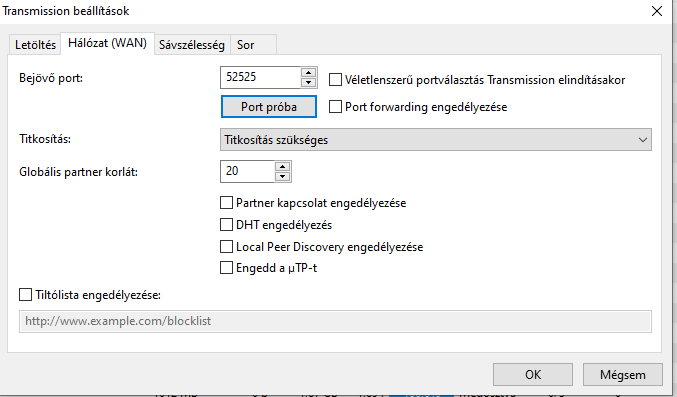Tick the Engedd a µTP-t checkbox

tap(226, 268)
